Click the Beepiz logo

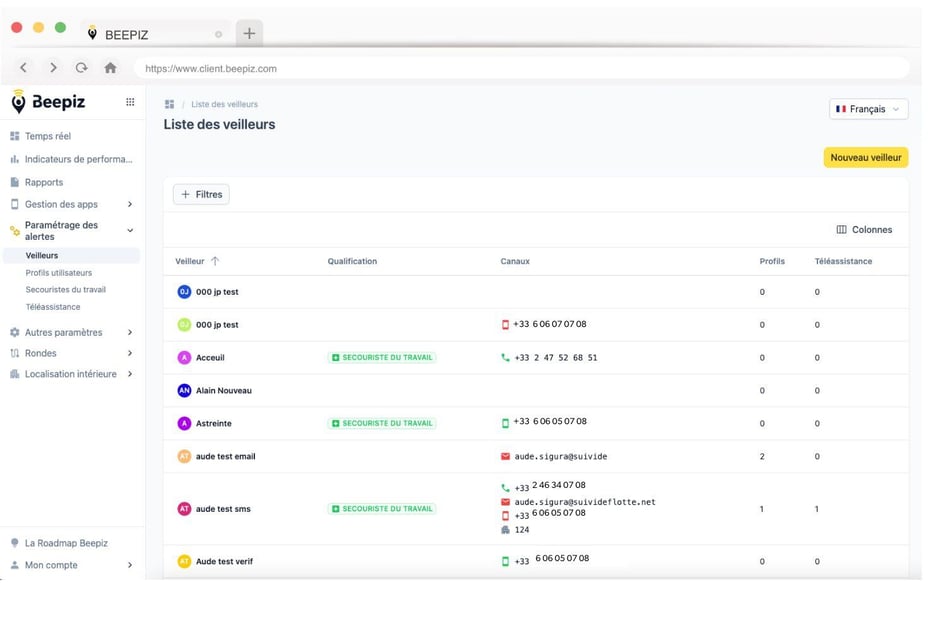click(48, 102)
